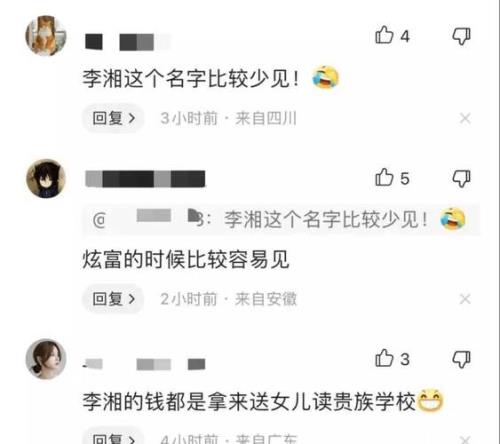Screen dimensions: 500x444
Task: Reply to the comment from 安徽
Action: tap(113, 299)
